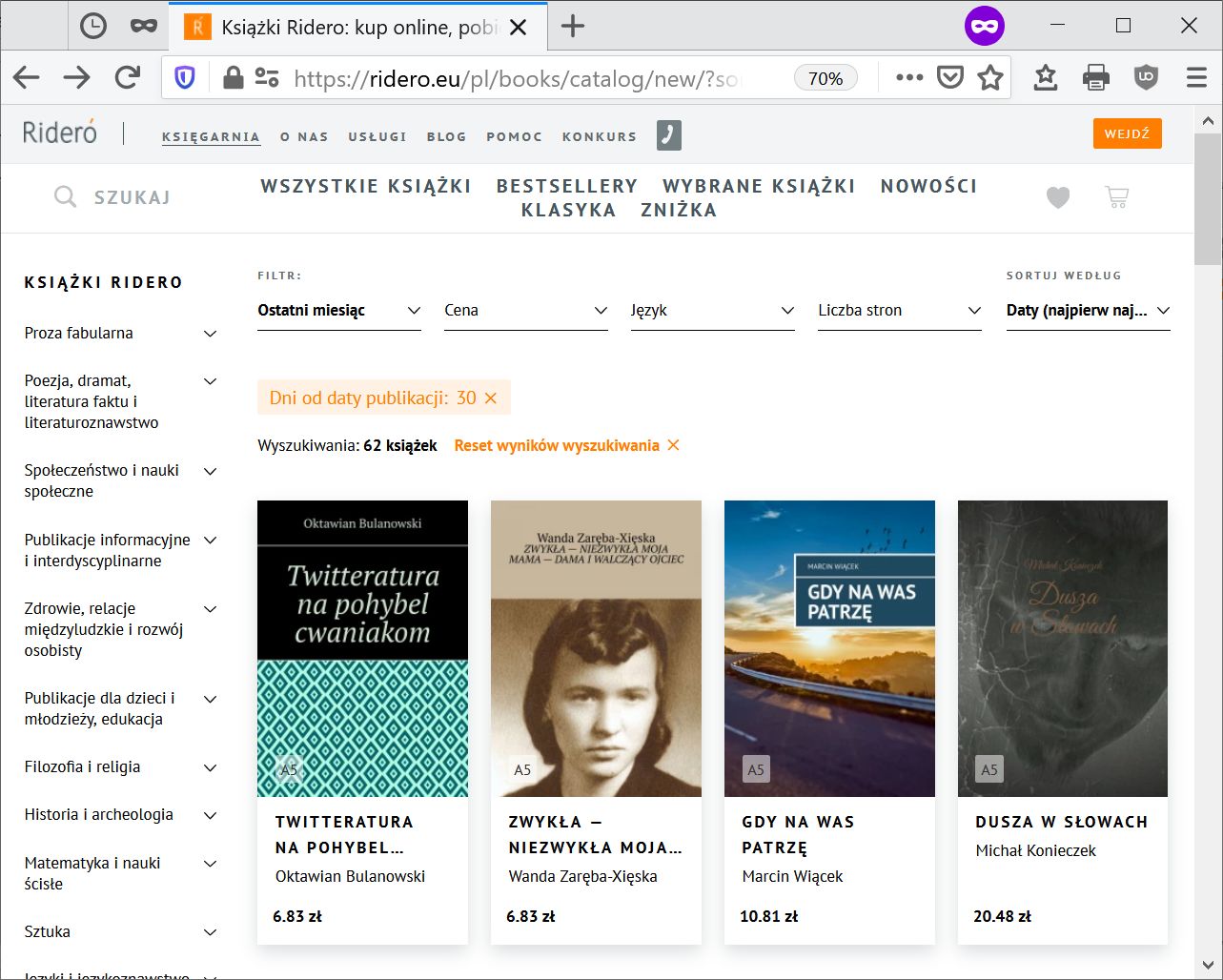The height and width of the screenshot is (980, 1223).
Task: Open the KONKURS menu item
Action: (x=600, y=136)
